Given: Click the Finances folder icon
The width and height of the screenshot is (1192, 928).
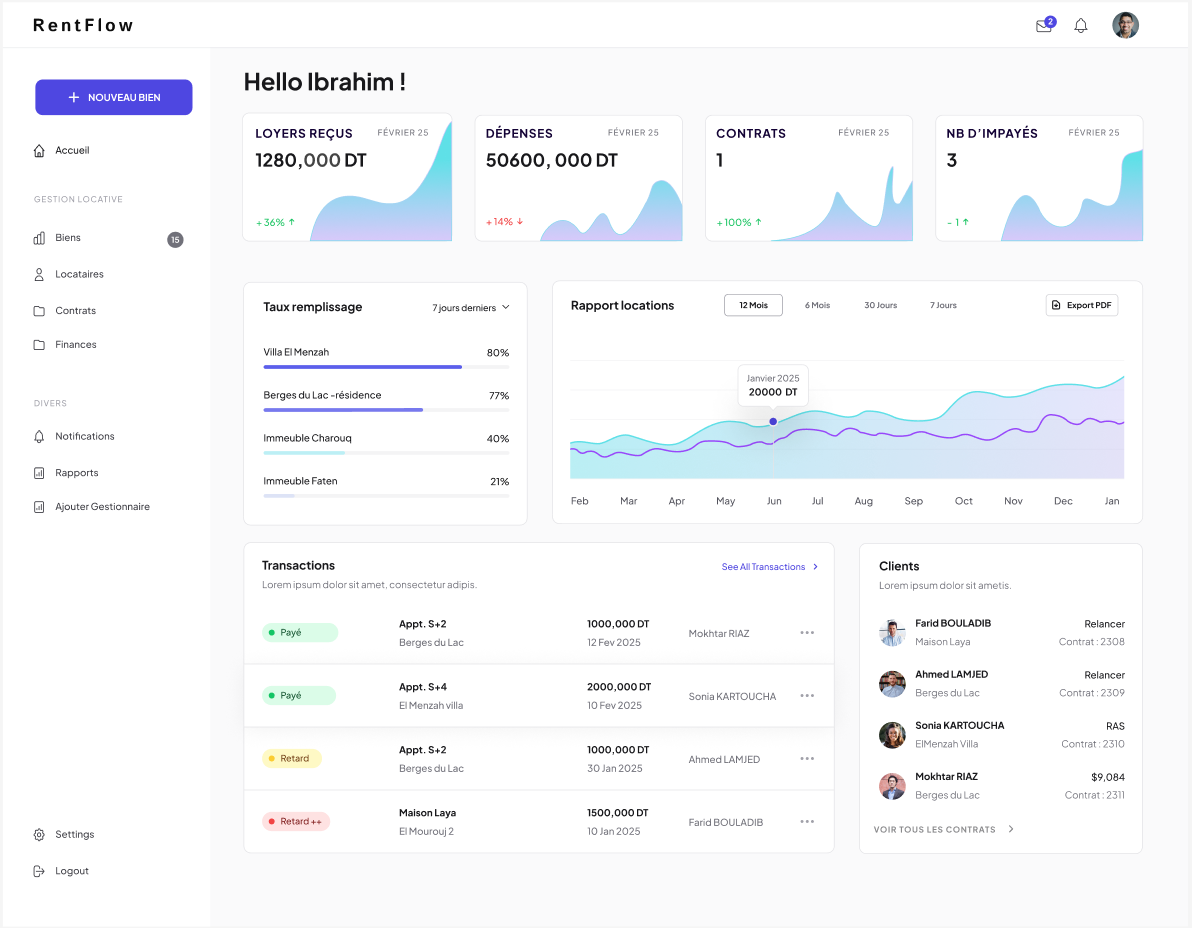Looking at the screenshot, I should (39, 345).
